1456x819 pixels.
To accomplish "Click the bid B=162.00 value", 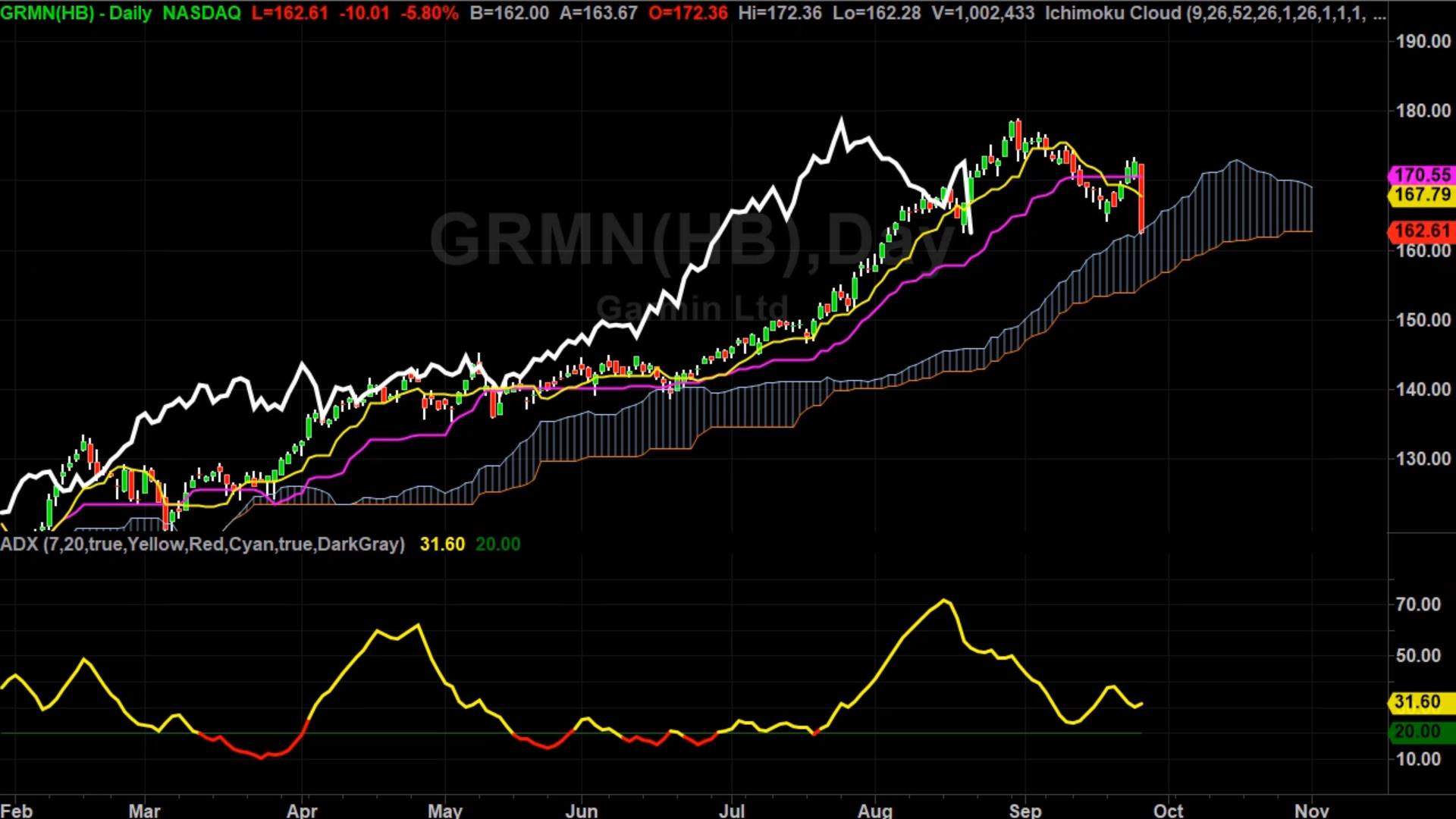I will tap(509, 13).
